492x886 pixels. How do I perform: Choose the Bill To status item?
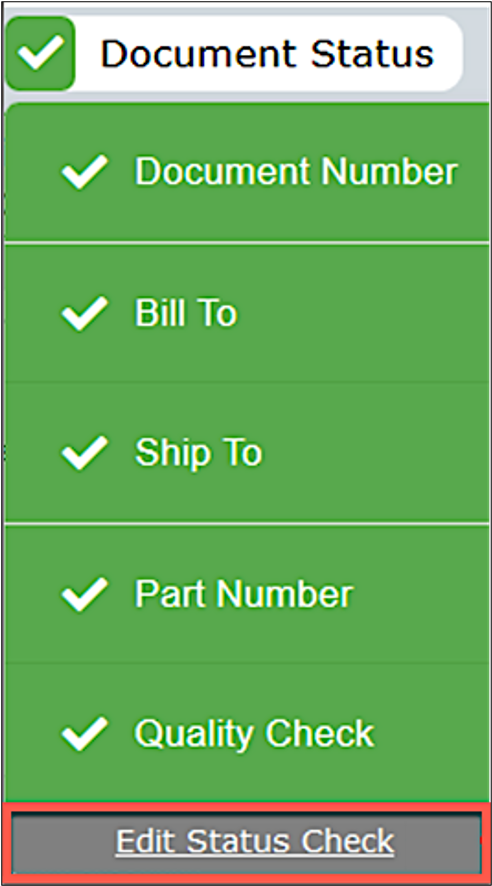247,313
